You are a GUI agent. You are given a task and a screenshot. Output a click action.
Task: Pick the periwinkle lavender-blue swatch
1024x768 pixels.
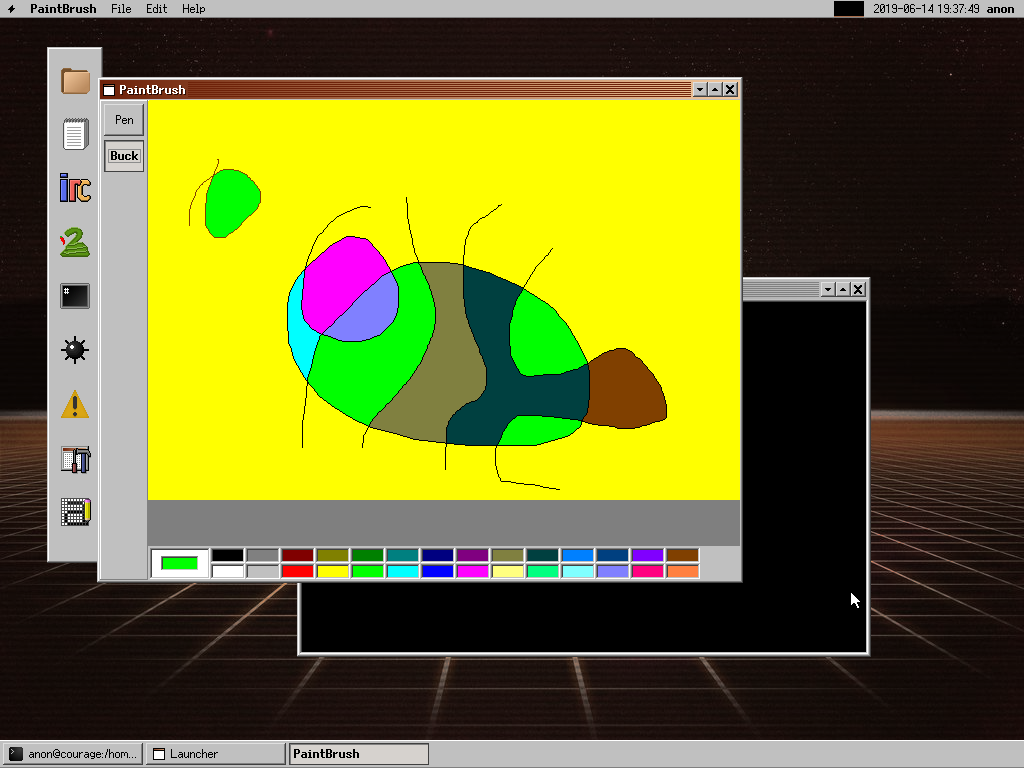click(x=613, y=571)
